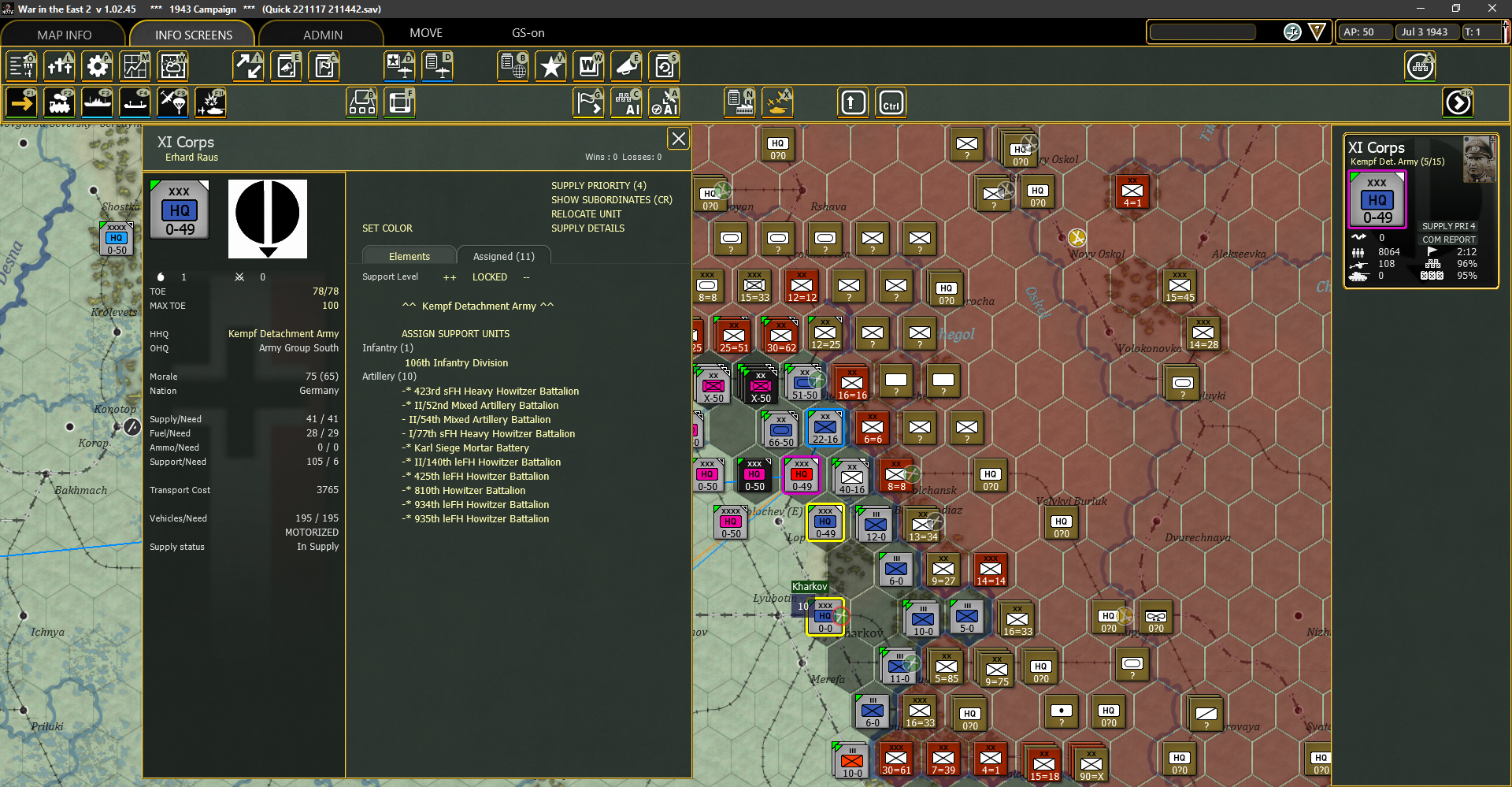Click SUPPLY PRIORITY (4)
This screenshot has width=1512, height=787.
coord(598,186)
